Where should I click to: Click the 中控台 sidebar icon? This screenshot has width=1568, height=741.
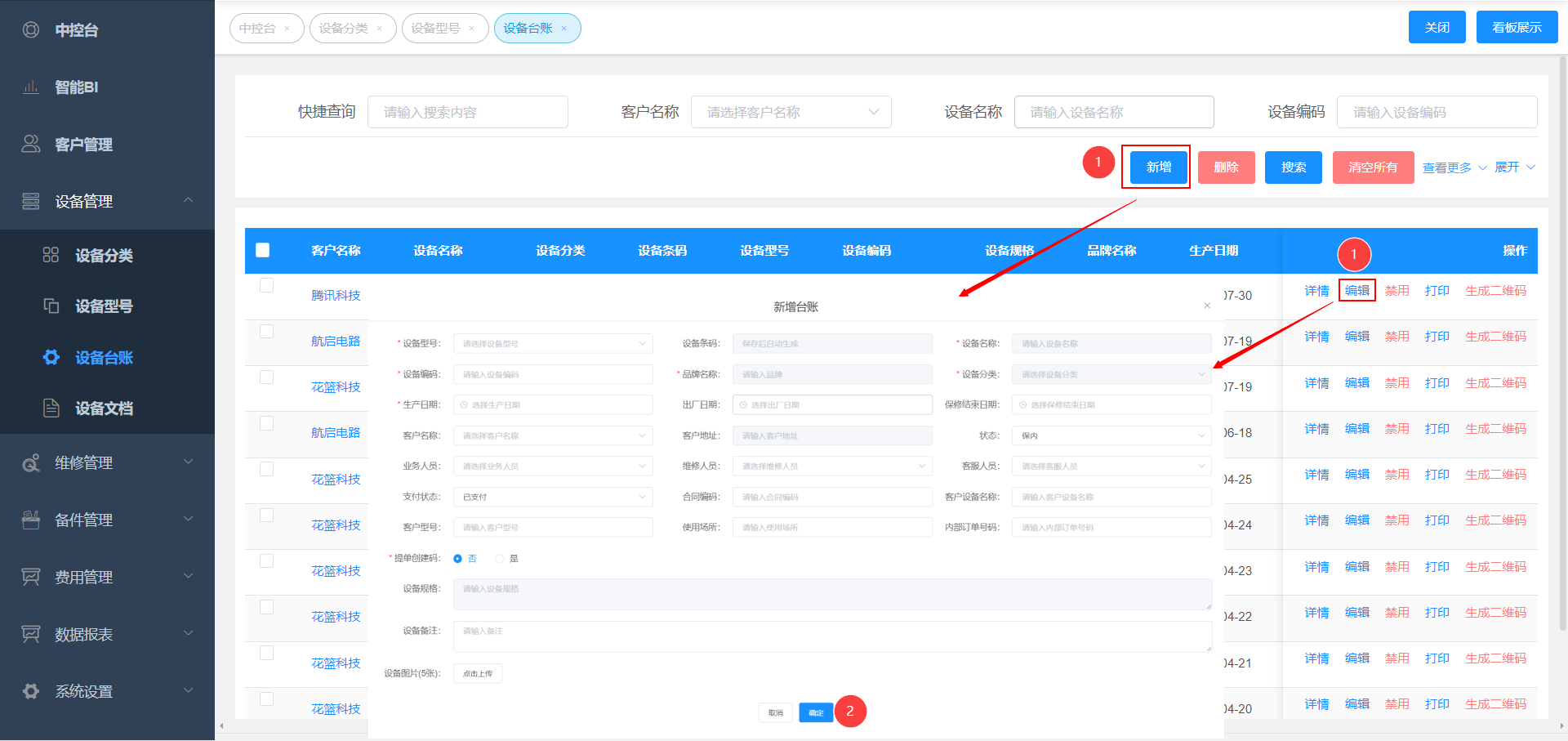pos(31,30)
